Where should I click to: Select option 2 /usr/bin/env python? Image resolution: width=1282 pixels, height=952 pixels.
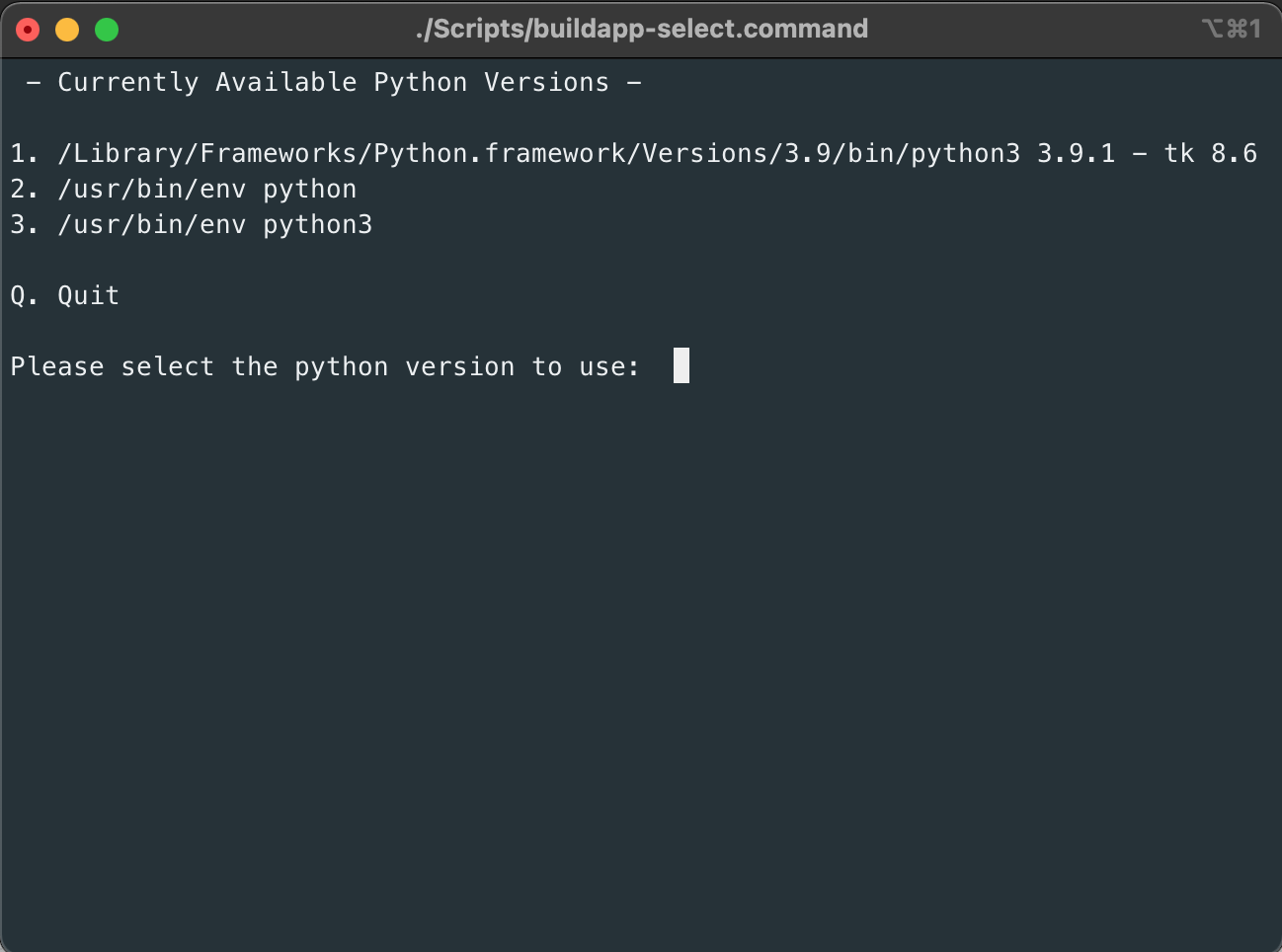click(x=183, y=189)
